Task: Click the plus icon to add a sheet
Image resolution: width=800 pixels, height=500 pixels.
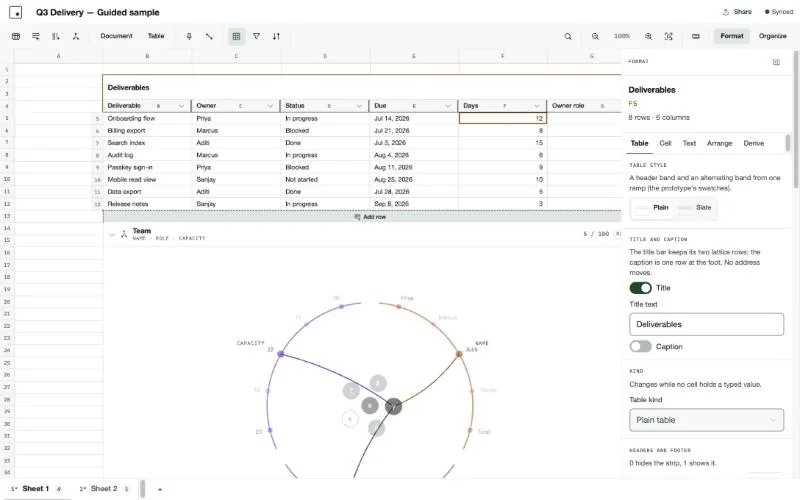Action: pos(160,489)
